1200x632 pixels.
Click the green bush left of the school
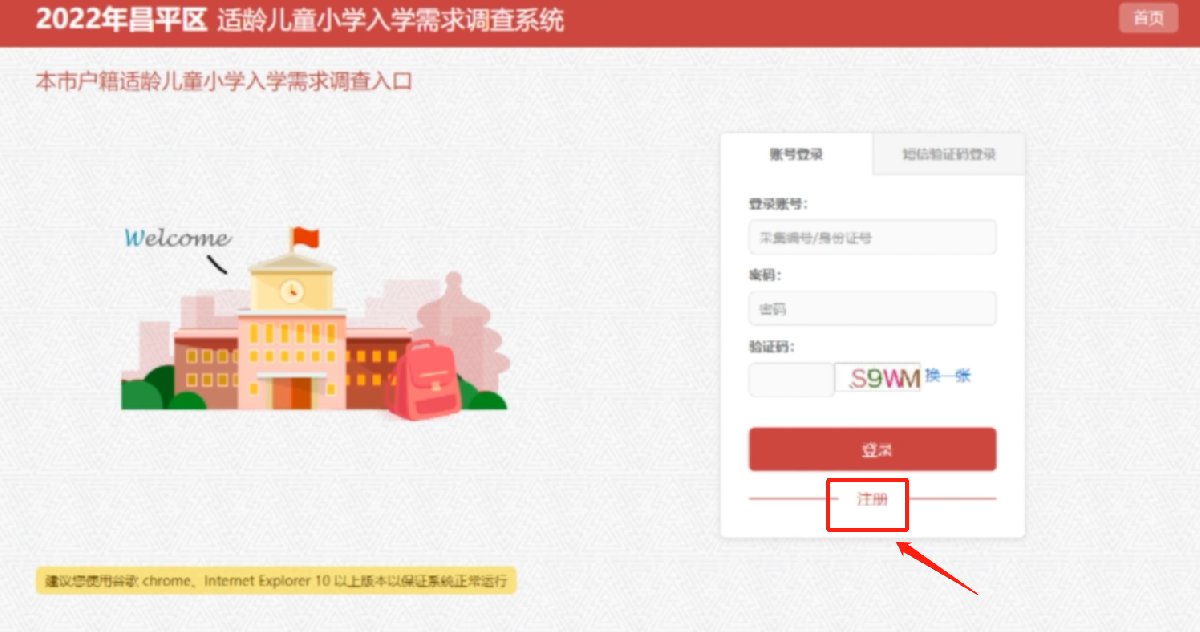click(x=147, y=391)
